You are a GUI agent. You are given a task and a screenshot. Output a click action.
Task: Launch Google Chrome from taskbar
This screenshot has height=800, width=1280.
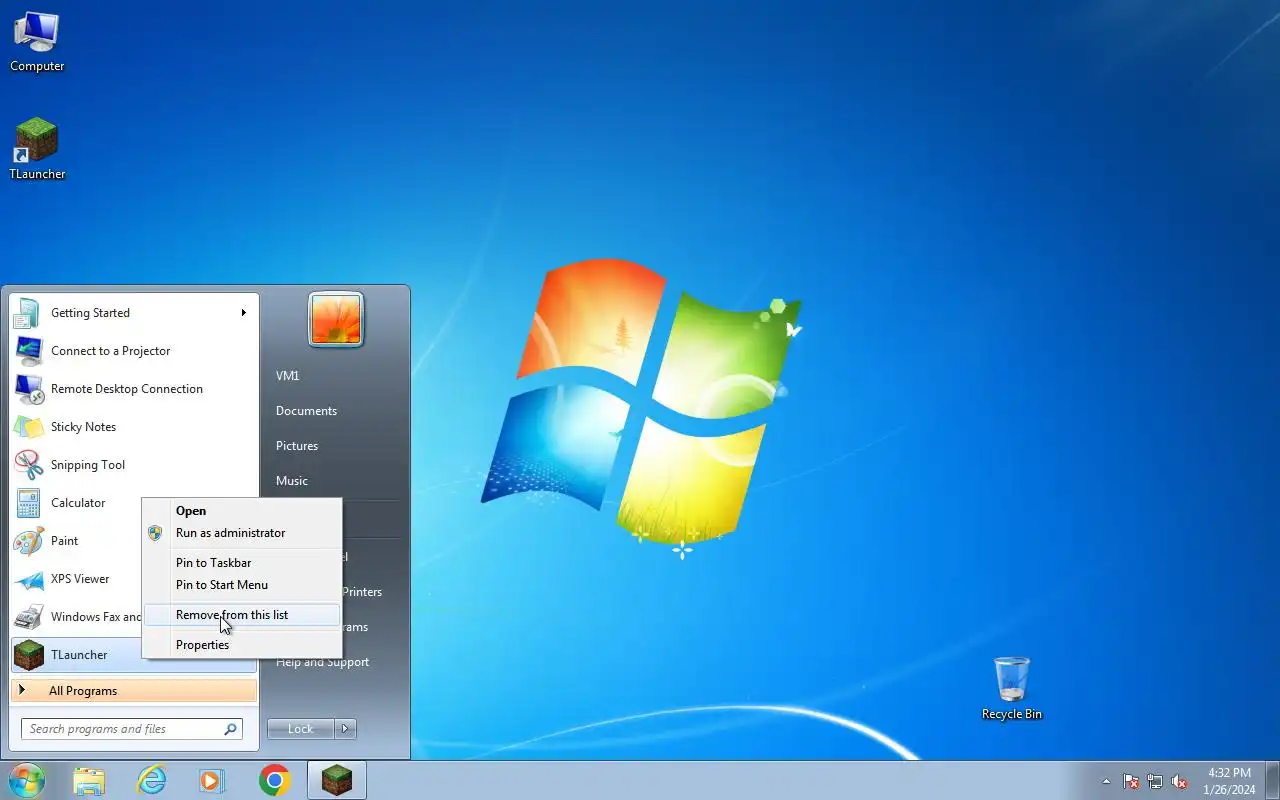click(x=275, y=780)
